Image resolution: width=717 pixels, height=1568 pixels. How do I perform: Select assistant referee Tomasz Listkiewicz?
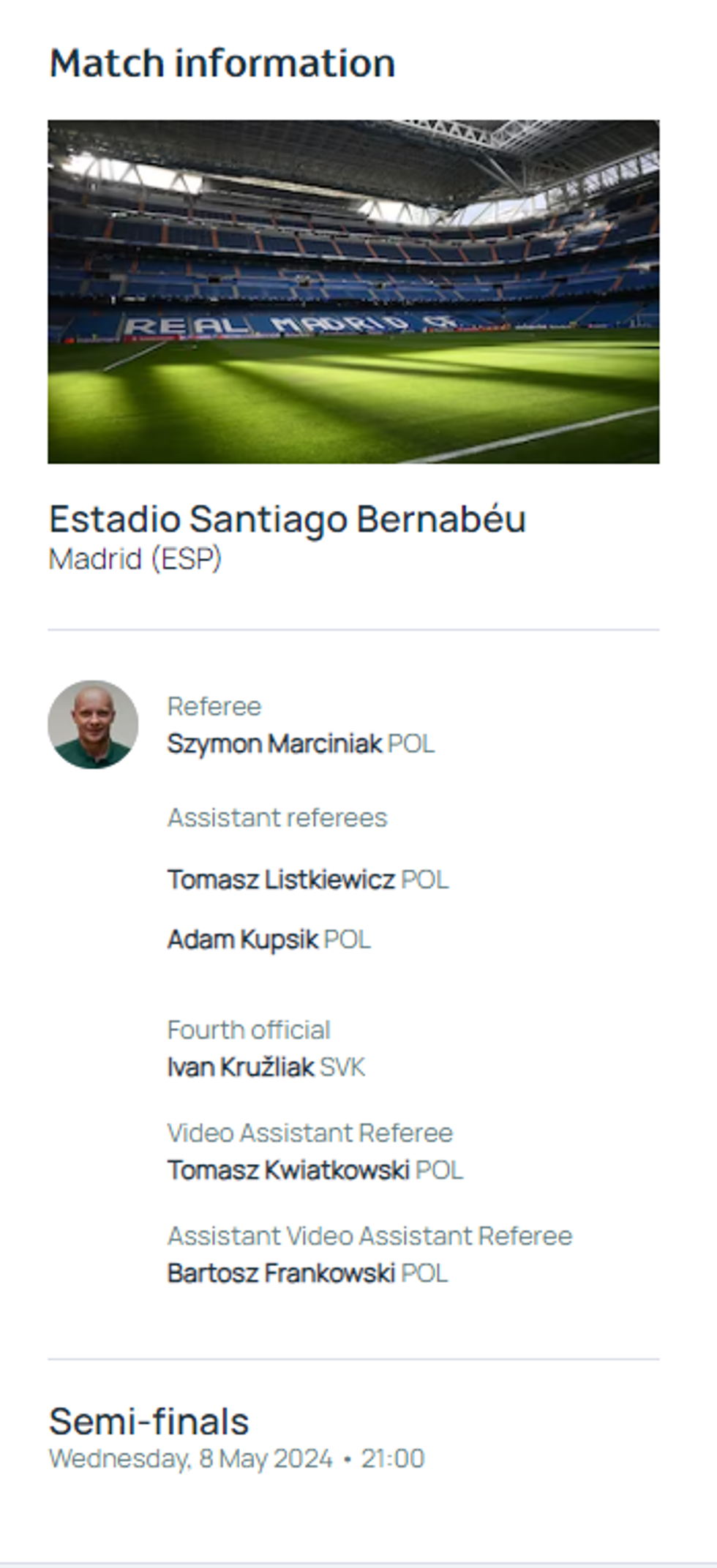coord(281,879)
